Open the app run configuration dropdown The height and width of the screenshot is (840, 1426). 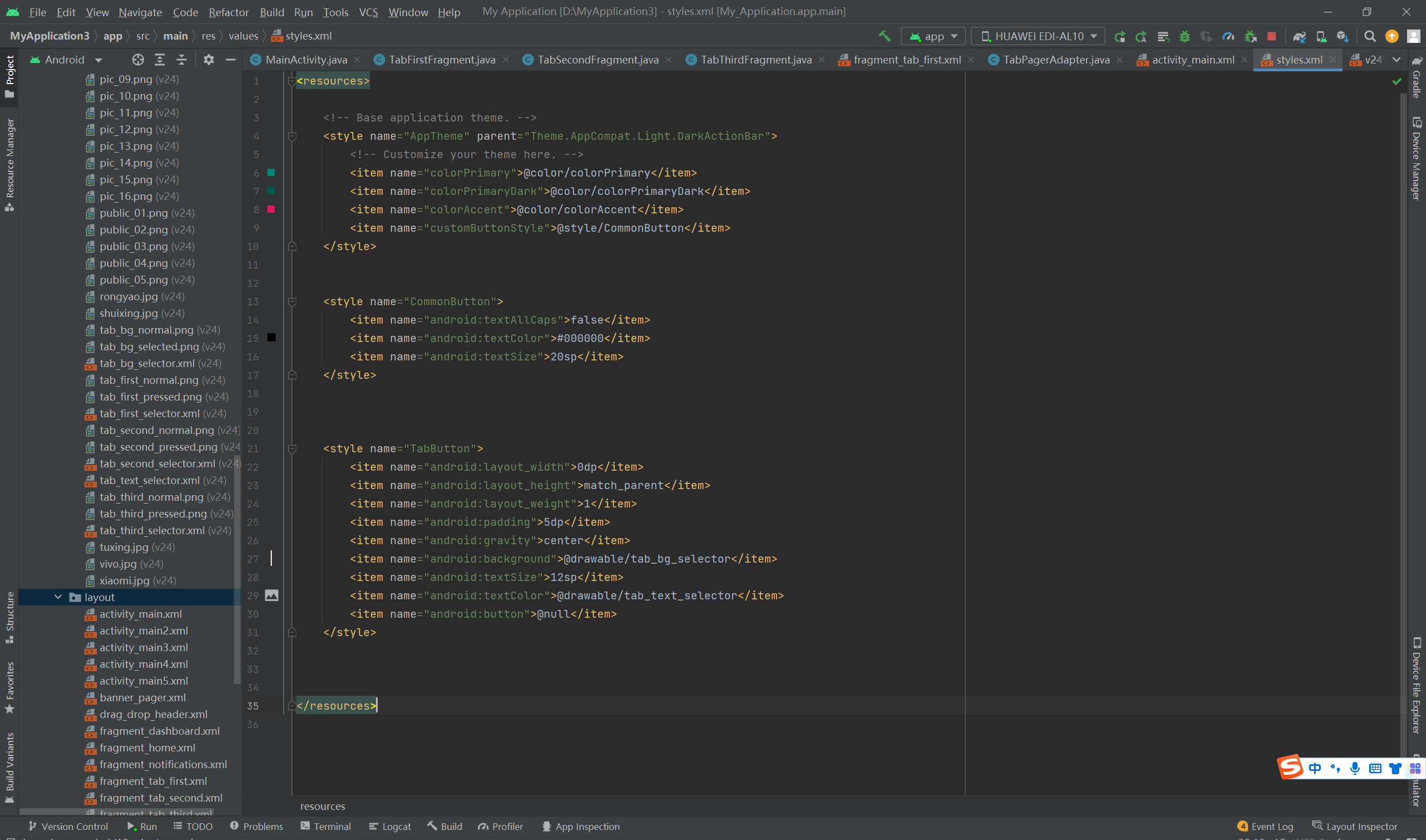coord(933,36)
